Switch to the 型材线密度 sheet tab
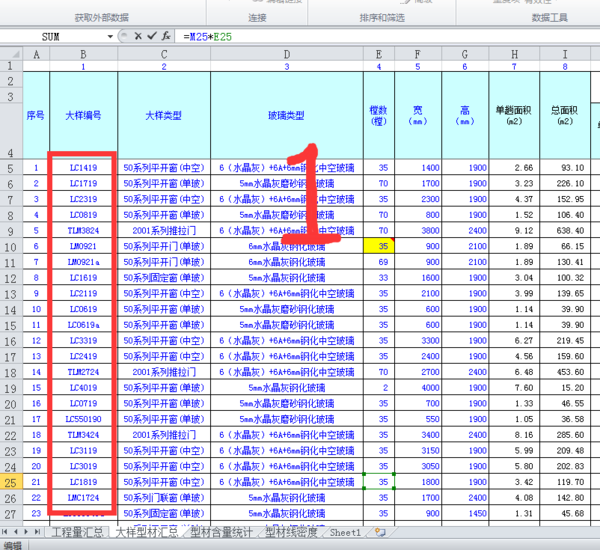 (x=292, y=532)
